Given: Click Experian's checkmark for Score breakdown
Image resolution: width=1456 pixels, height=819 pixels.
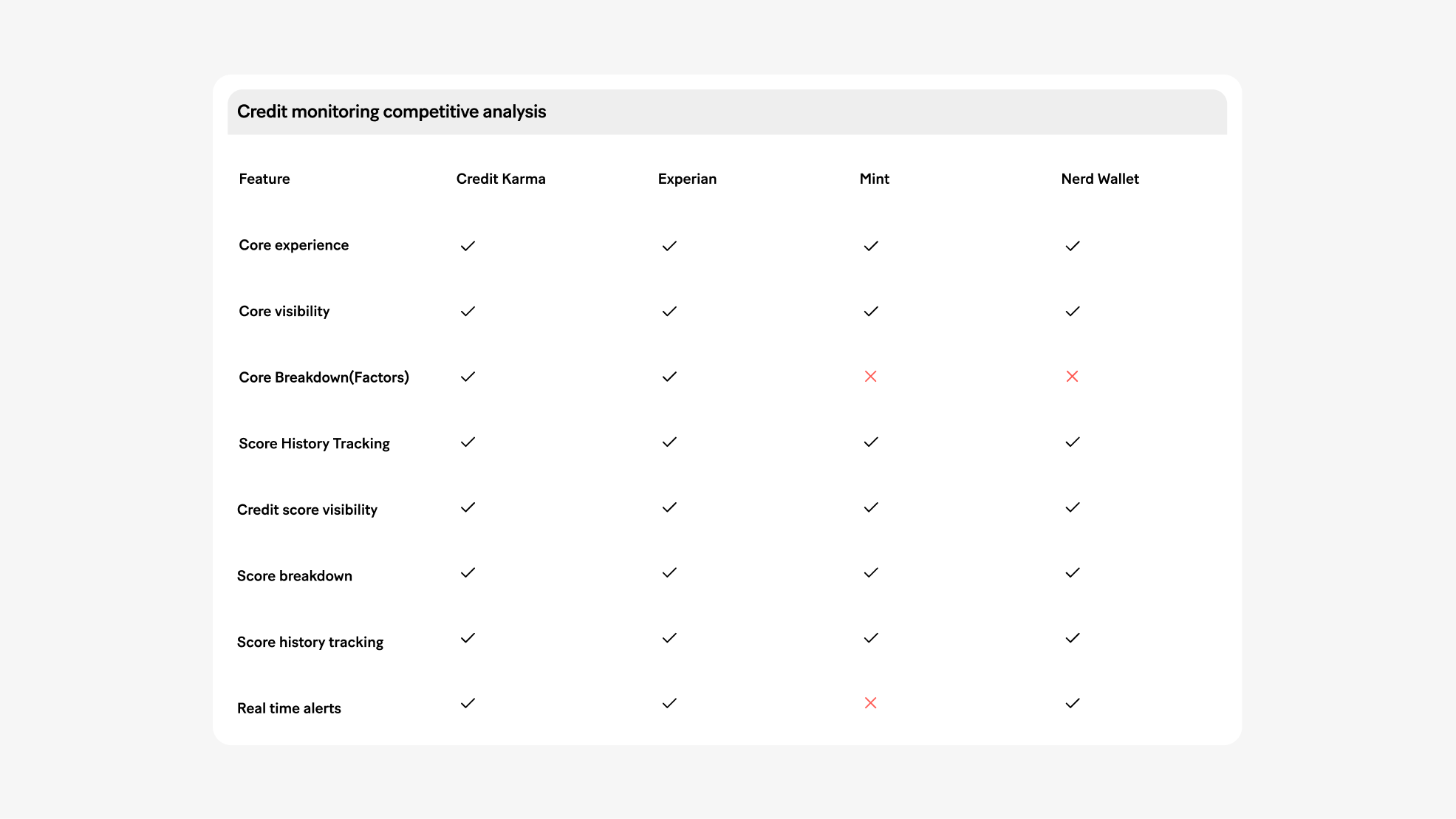Looking at the screenshot, I should (669, 573).
